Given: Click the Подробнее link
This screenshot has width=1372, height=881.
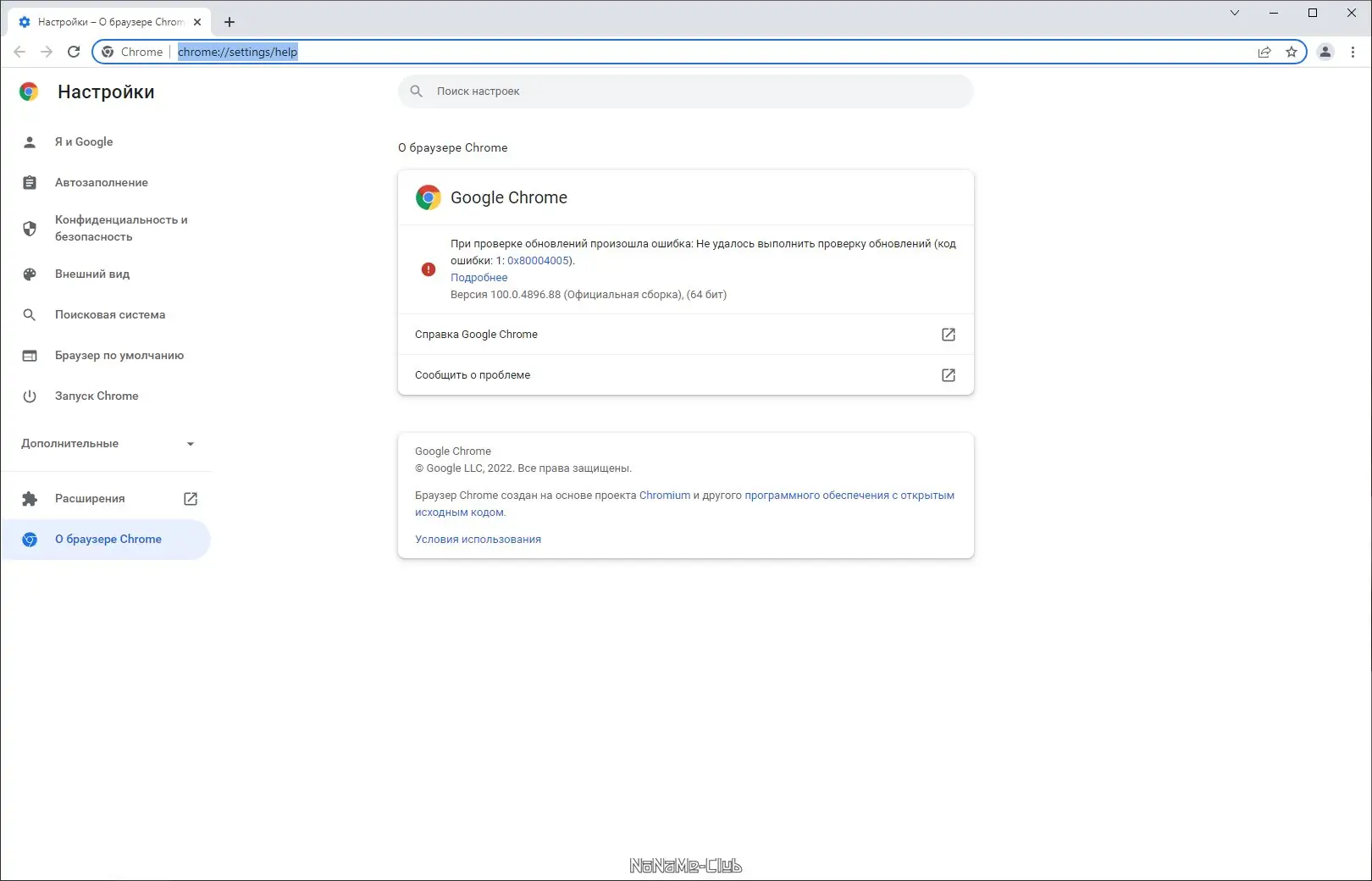Looking at the screenshot, I should coord(479,277).
